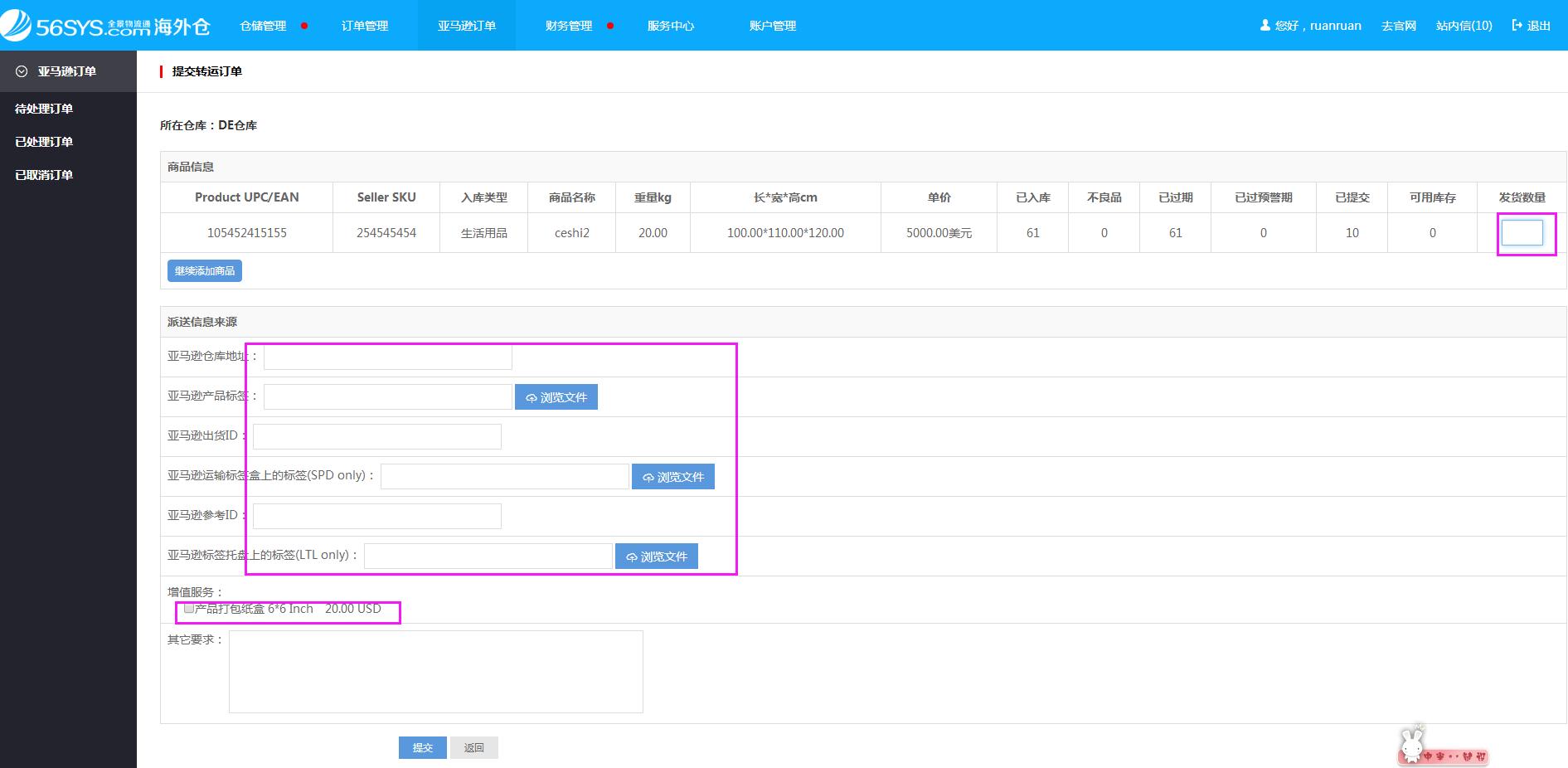Click the circle icon beside sidebar 亚马逊订单
Image resolution: width=1568 pixels, height=768 pixels.
20,71
